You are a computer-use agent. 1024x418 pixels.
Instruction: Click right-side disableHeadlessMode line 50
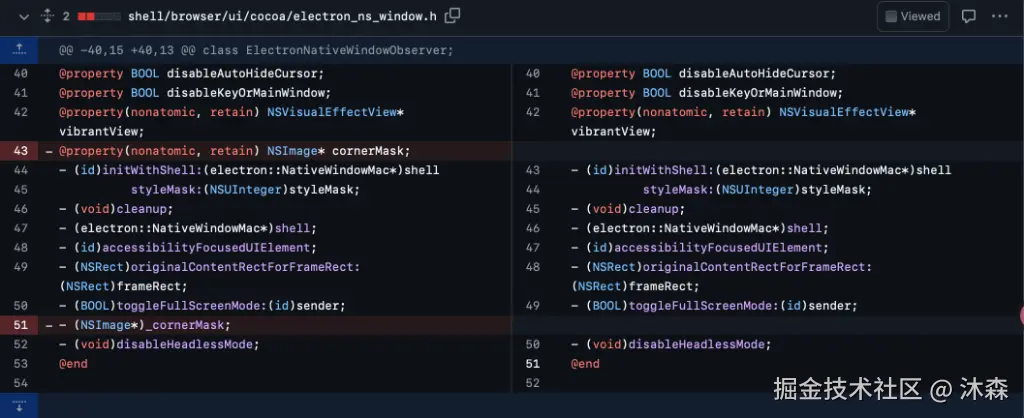coord(671,344)
